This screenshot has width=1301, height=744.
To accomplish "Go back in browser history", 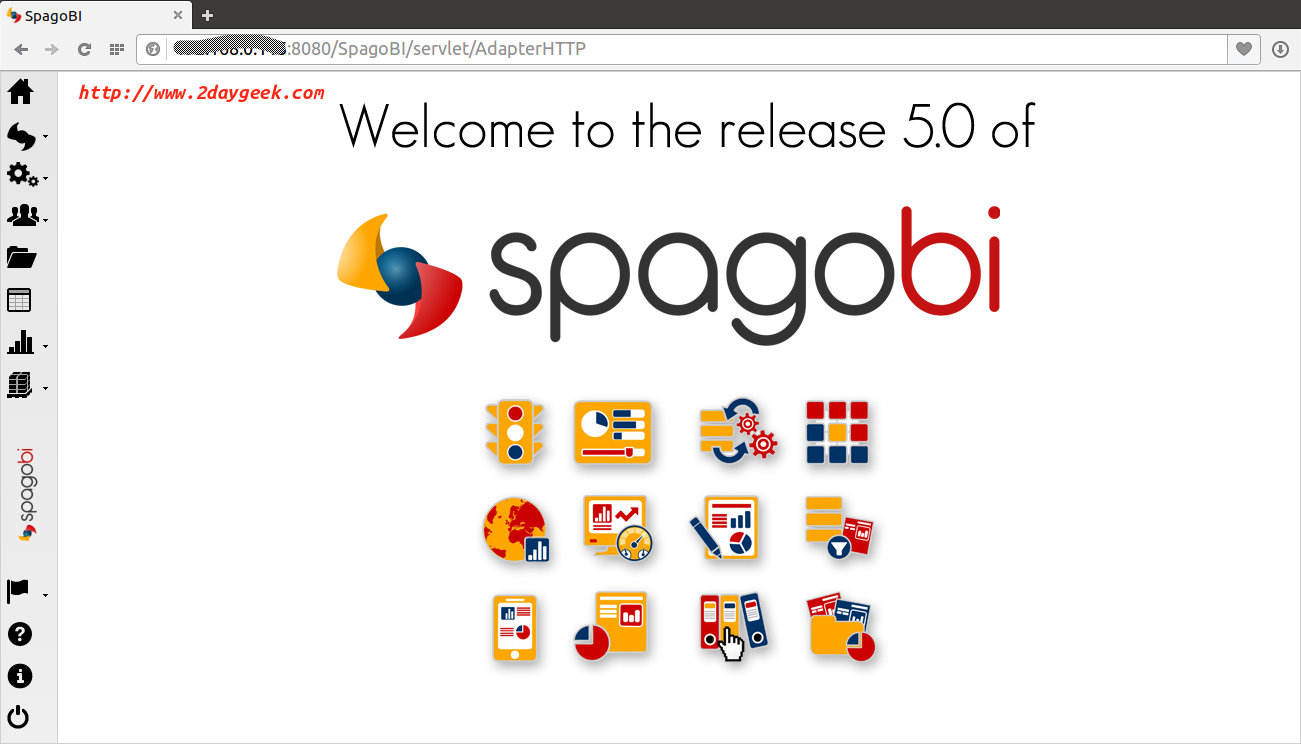I will tap(21, 49).
